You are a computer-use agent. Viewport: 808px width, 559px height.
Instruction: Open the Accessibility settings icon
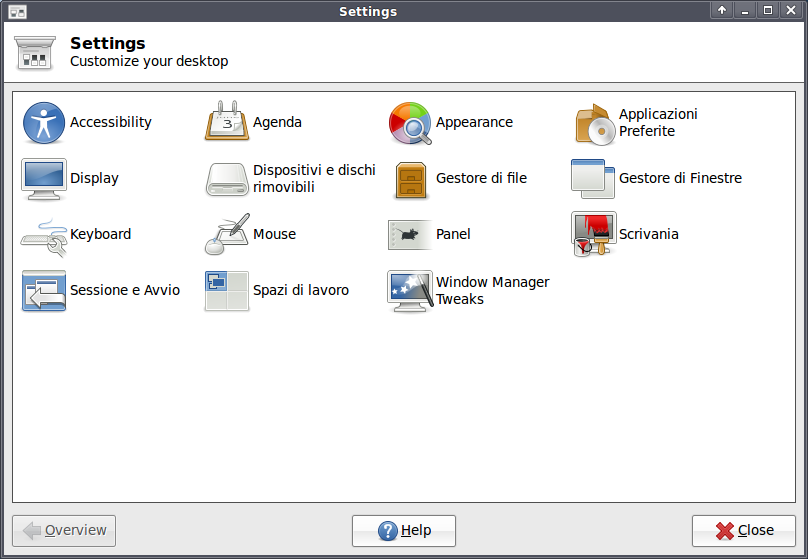click(43, 123)
